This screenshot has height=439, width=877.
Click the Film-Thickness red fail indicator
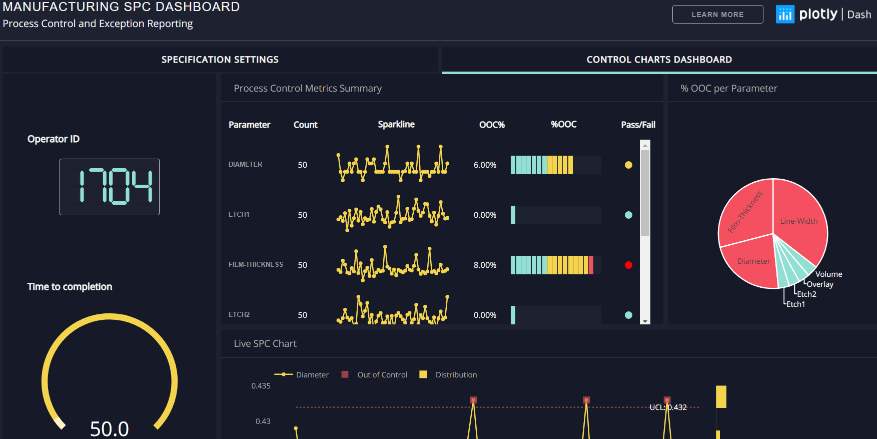[x=628, y=265]
